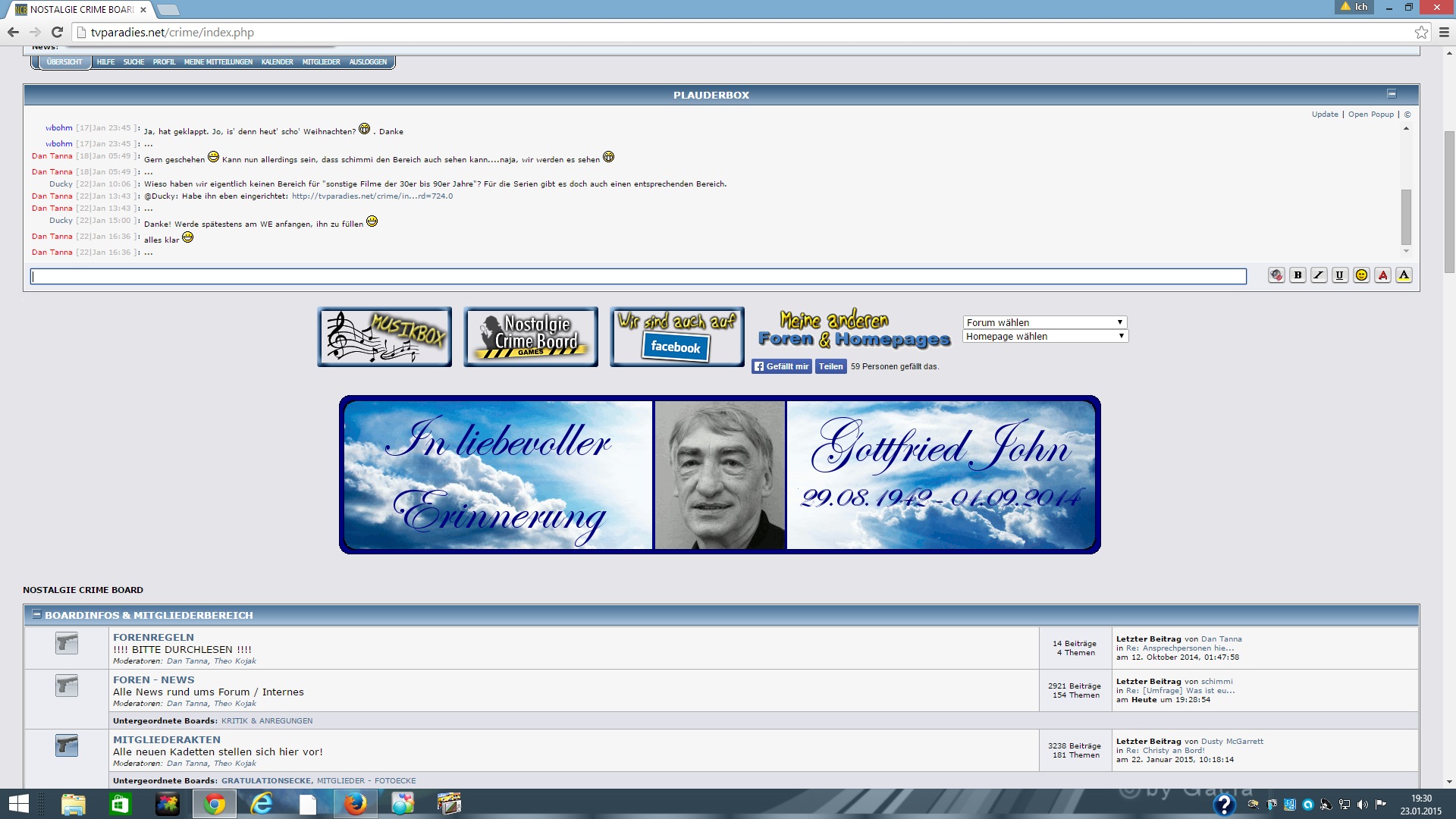
Task: Open Windows Start button
Action: click(x=19, y=804)
